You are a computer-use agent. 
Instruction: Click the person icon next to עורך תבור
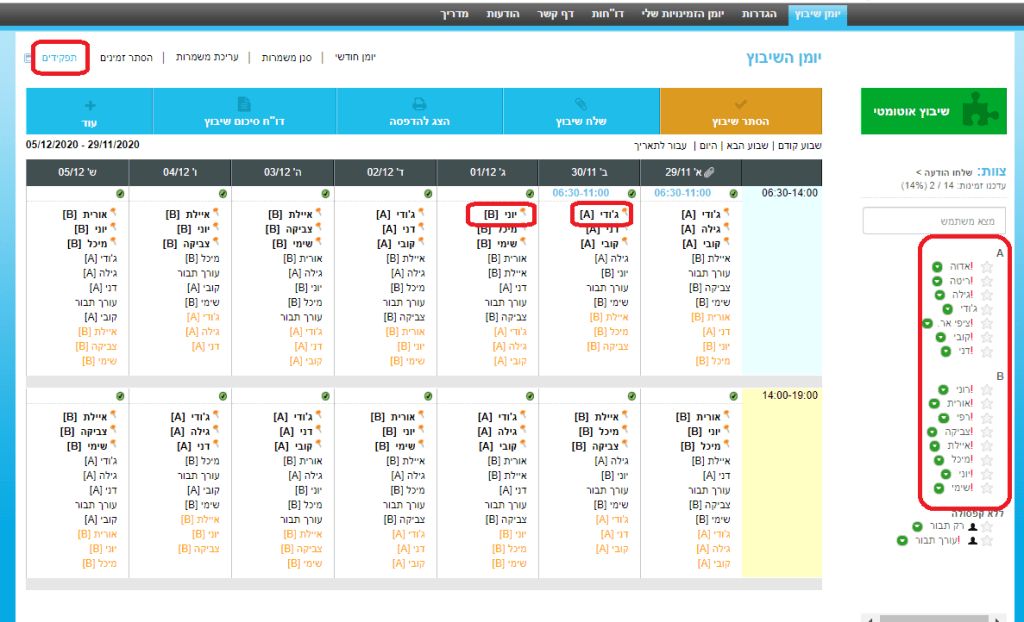point(971,540)
